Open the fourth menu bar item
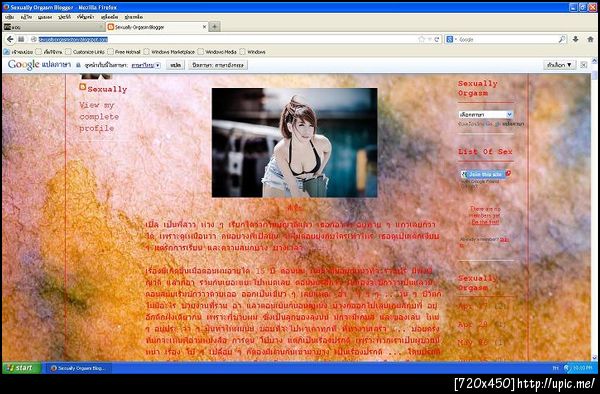The image size is (600, 394). (64, 17)
